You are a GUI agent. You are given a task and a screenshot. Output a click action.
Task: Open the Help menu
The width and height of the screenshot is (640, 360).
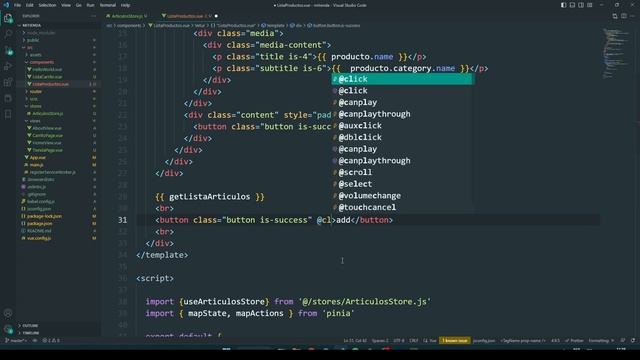pyautogui.click(x=125, y=5)
